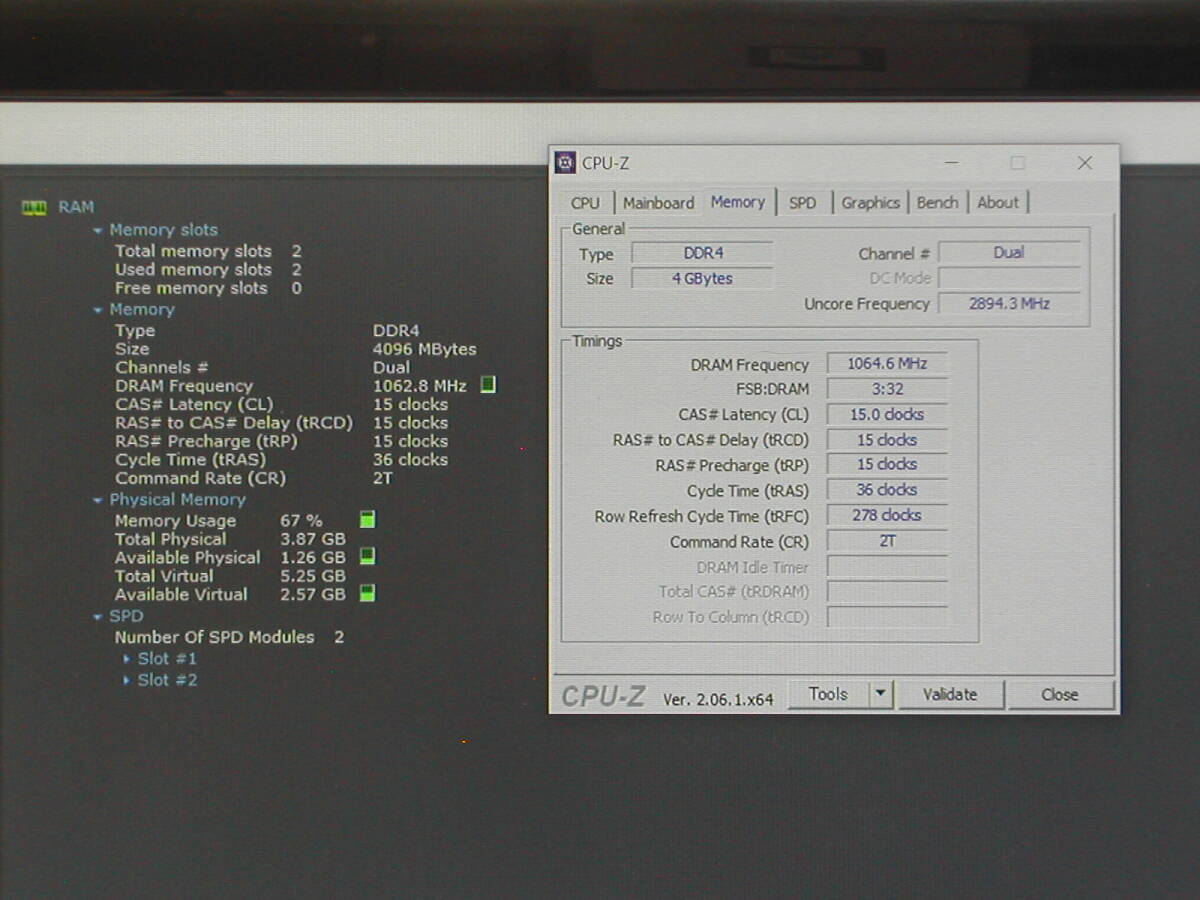Image resolution: width=1200 pixels, height=900 pixels.
Task: Click the Size field showing 4 GBytes
Action: [x=703, y=279]
